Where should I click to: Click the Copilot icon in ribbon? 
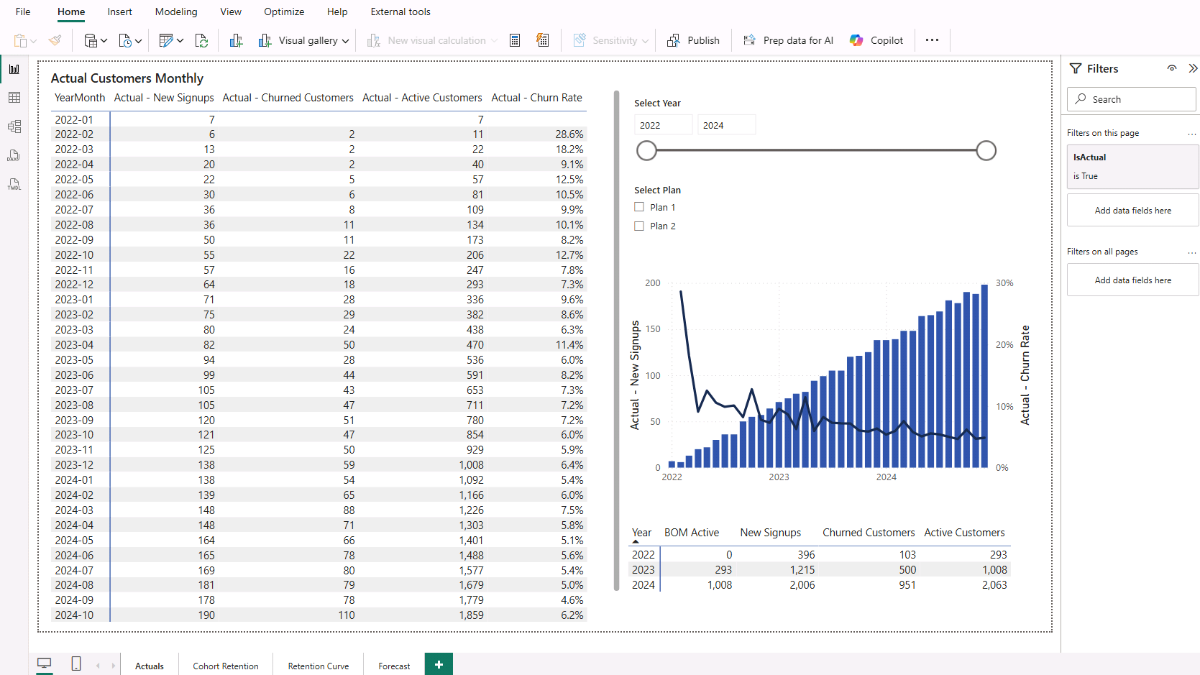856,41
